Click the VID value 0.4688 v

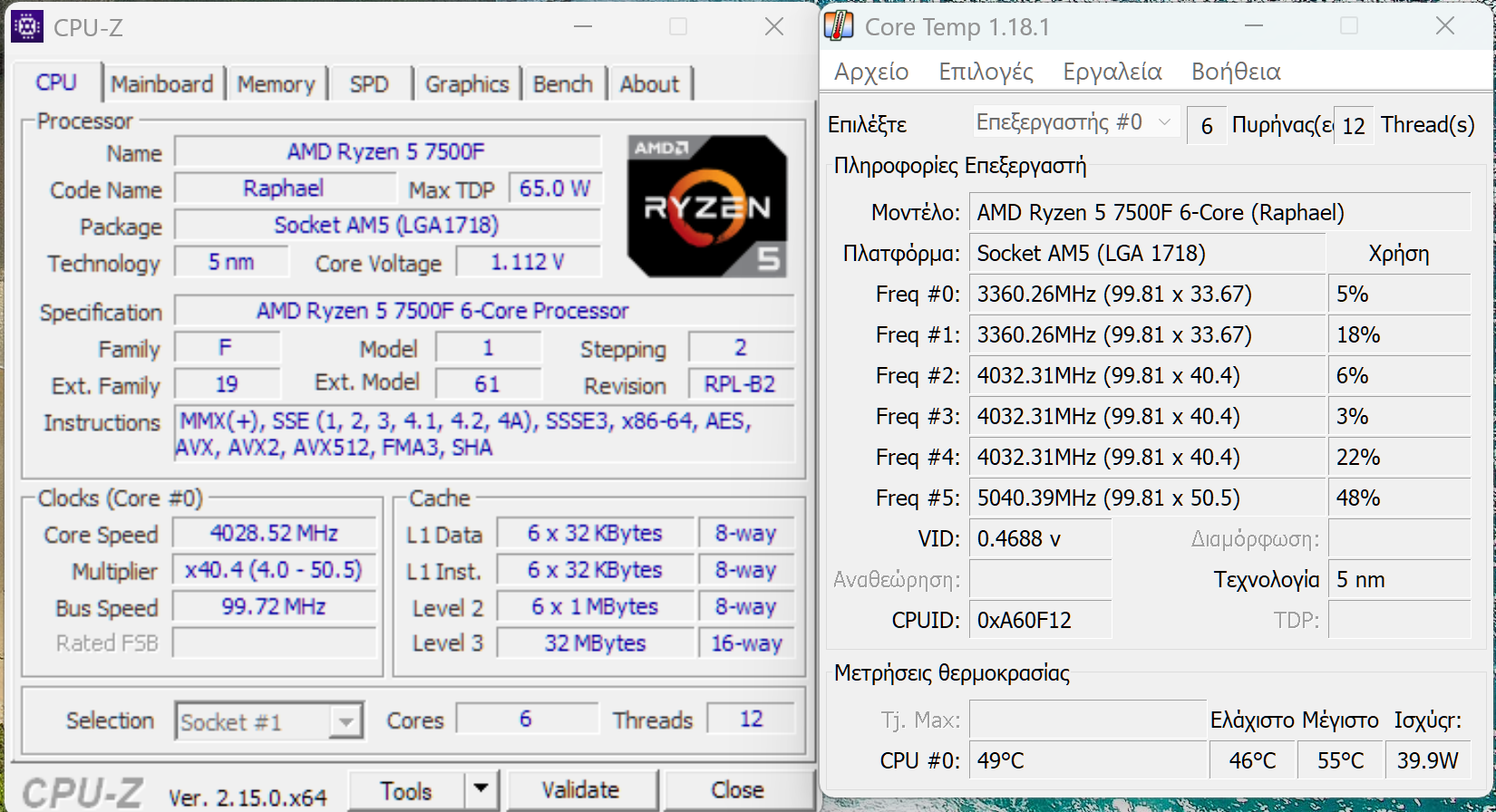point(1040,539)
